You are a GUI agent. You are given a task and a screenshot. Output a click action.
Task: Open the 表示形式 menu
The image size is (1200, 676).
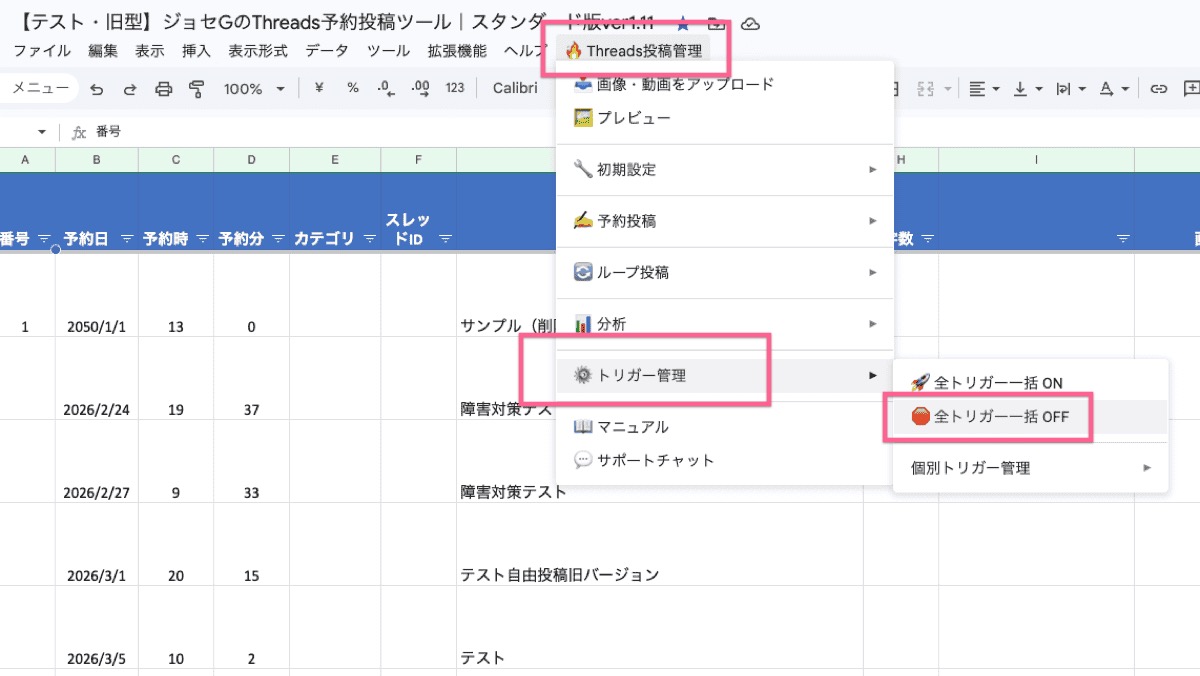258,51
